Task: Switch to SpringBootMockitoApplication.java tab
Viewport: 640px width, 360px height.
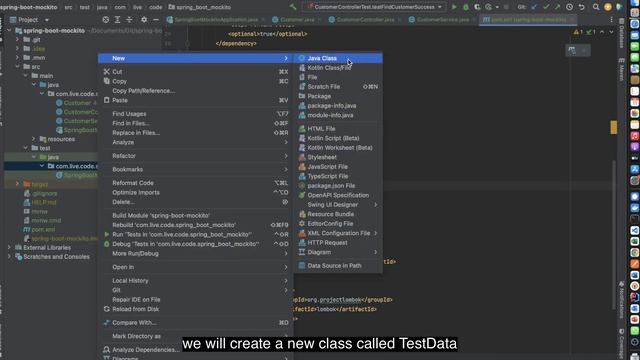Action: coord(216,20)
